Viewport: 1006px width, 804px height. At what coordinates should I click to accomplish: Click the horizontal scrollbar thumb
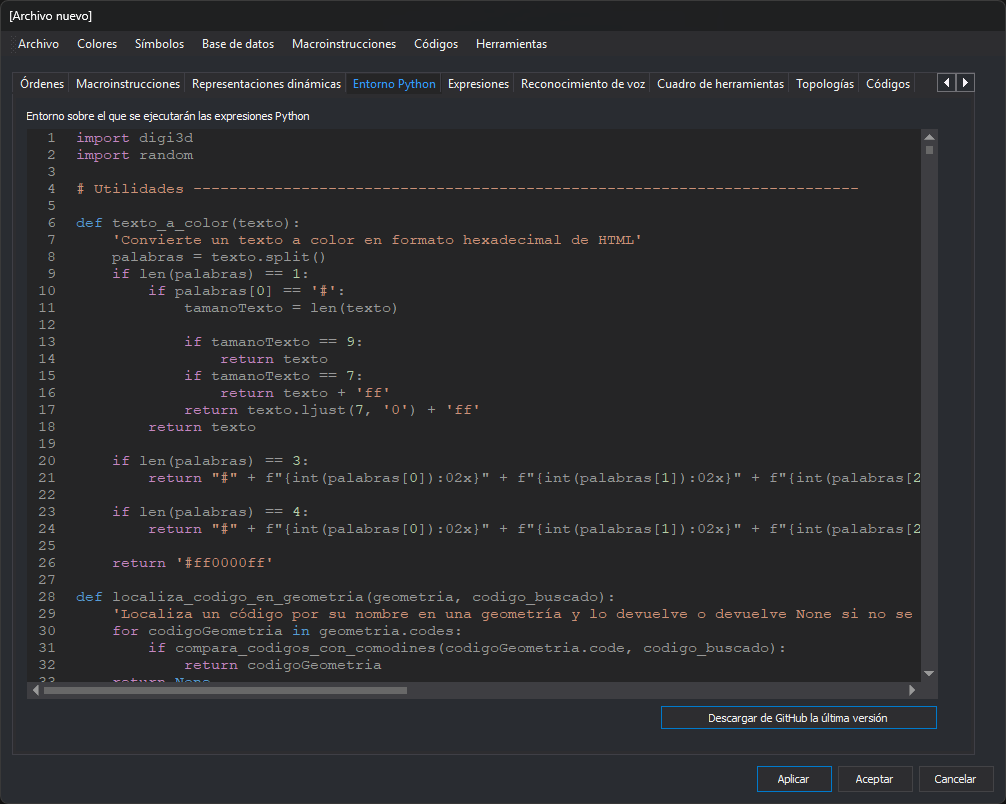pos(225,690)
